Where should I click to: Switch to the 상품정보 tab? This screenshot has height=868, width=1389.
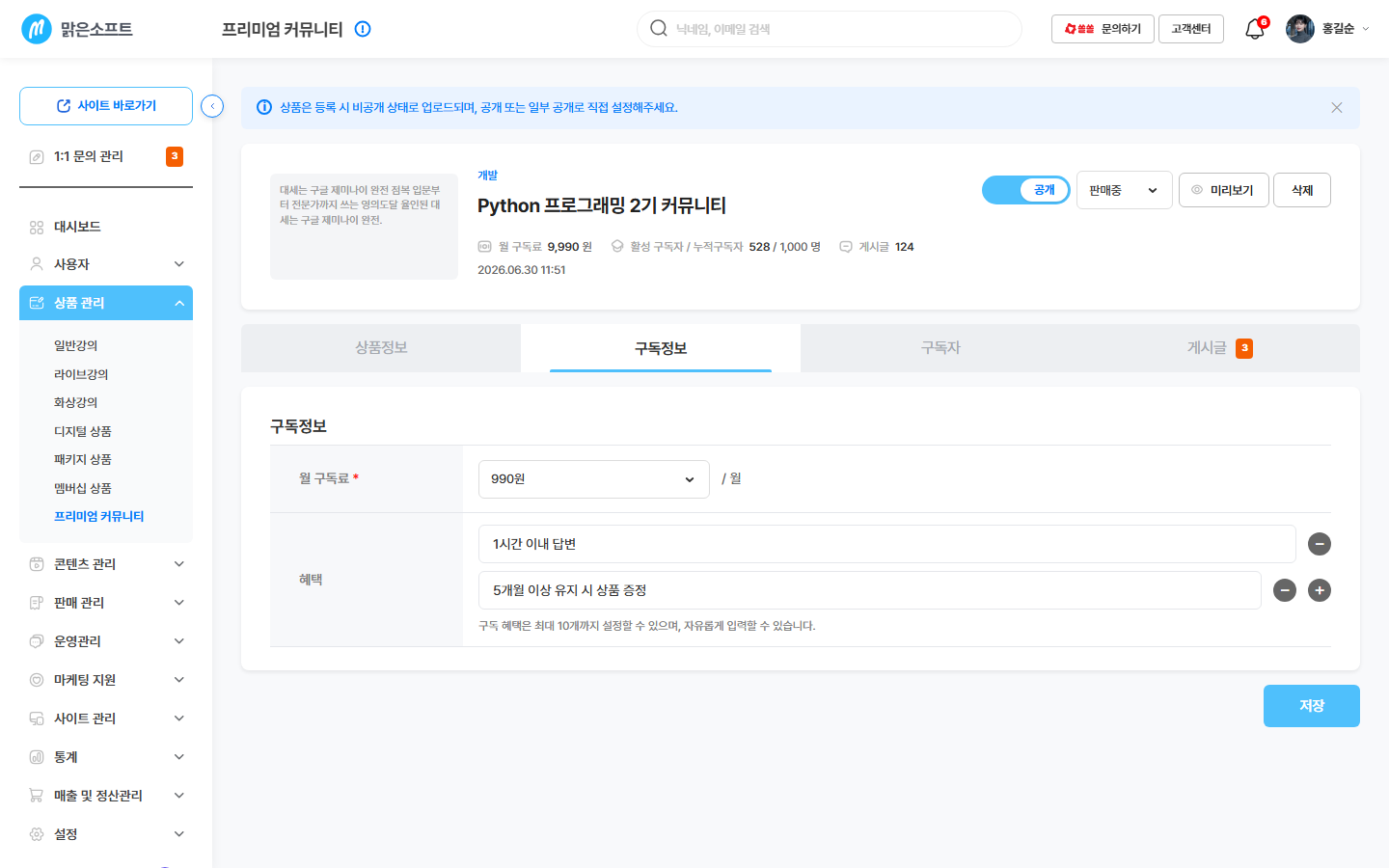[x=381, y=348]
